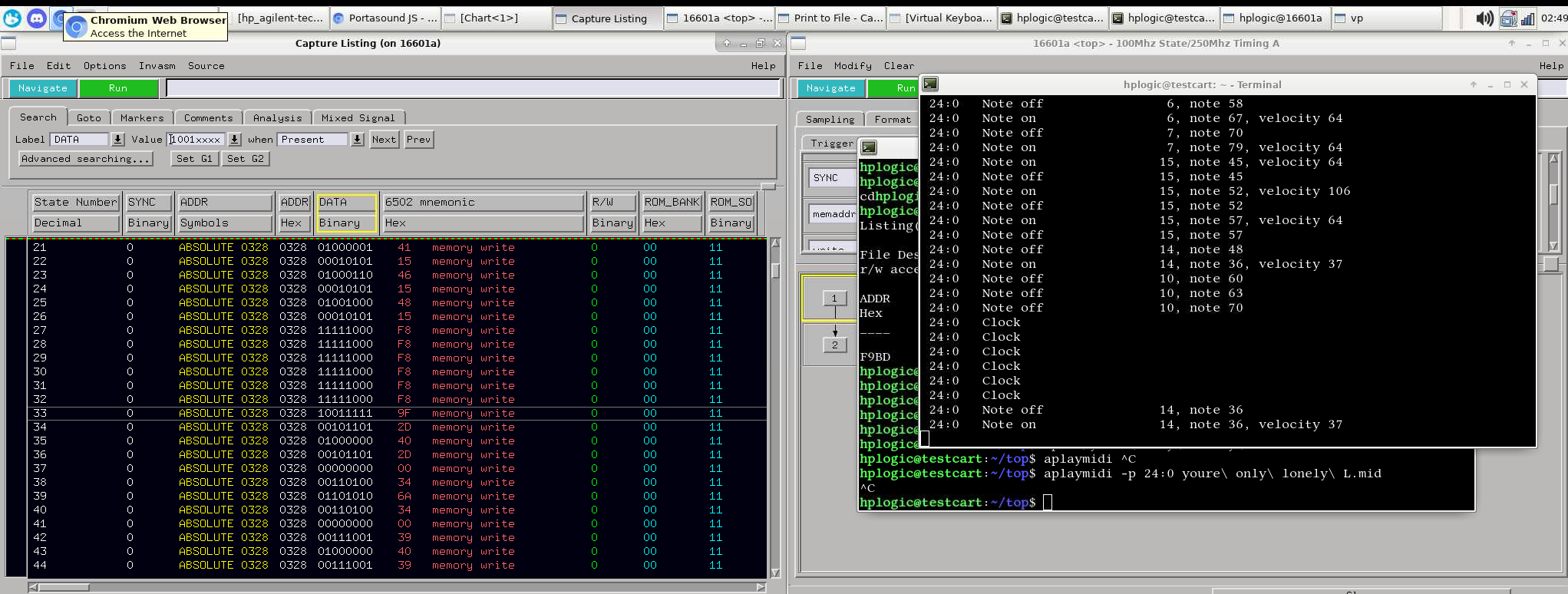The width and height of the screenshot is (1568, 594).
Task: Click the Prev search button
Action: [418, 139]
